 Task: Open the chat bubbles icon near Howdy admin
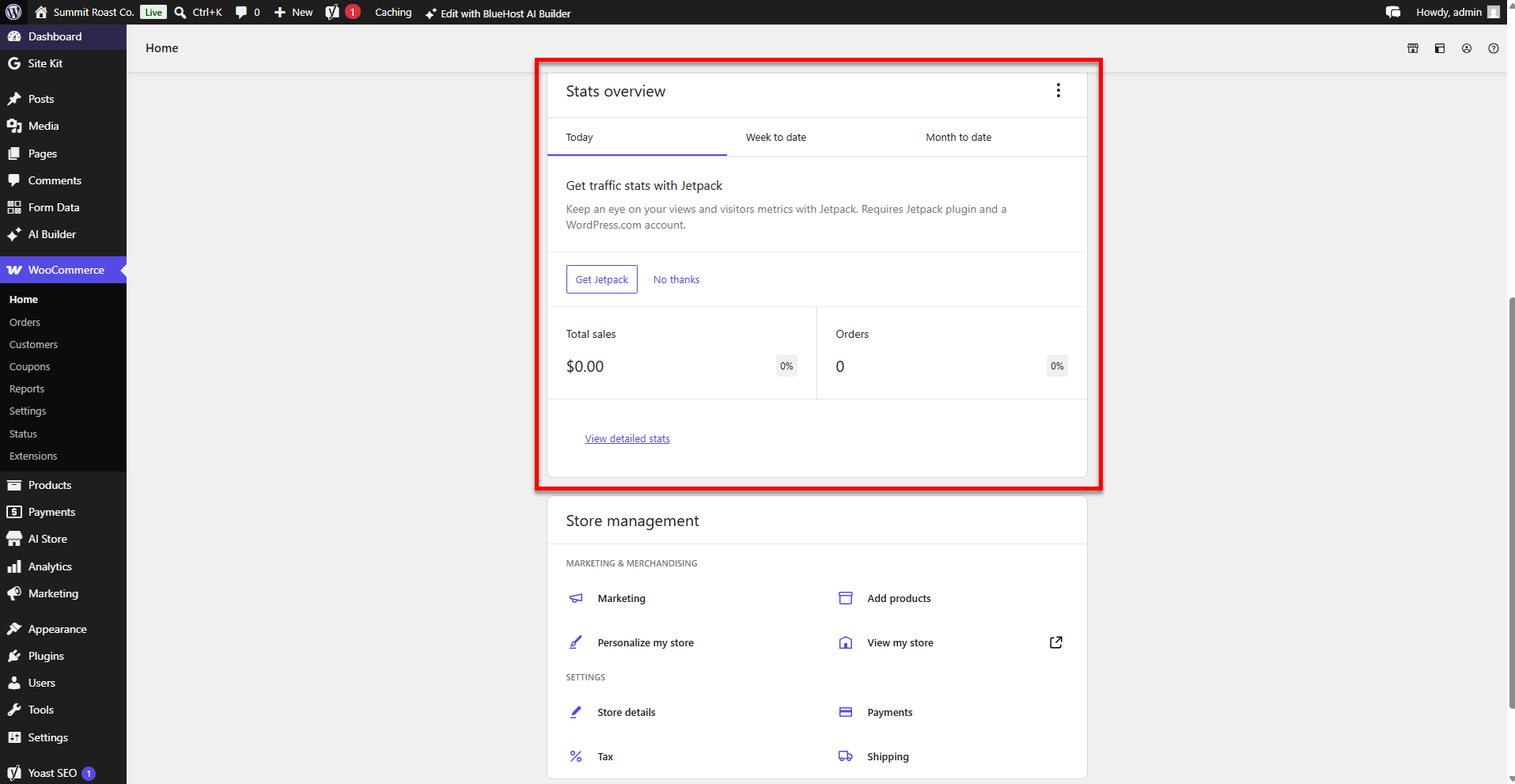(x=1393, y=12)
